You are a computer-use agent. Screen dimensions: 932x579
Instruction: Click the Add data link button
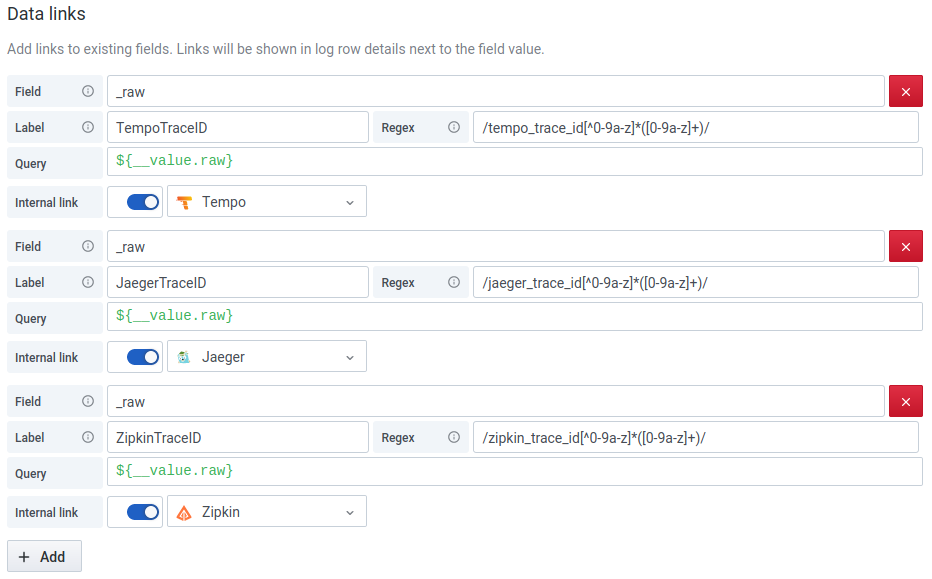click(44, 556)
